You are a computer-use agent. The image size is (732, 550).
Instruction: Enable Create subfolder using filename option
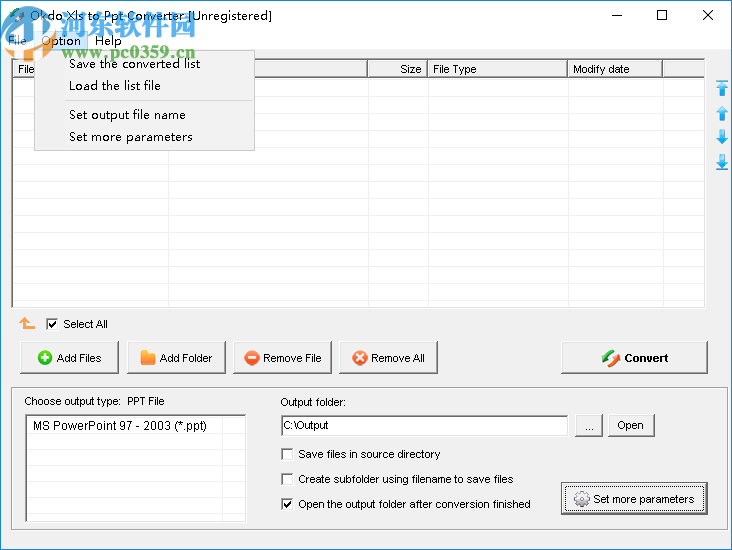point(287,479)
